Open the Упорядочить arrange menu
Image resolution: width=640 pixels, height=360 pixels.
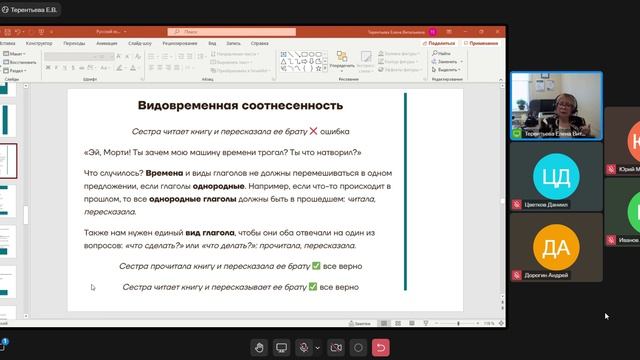point(342,60)
